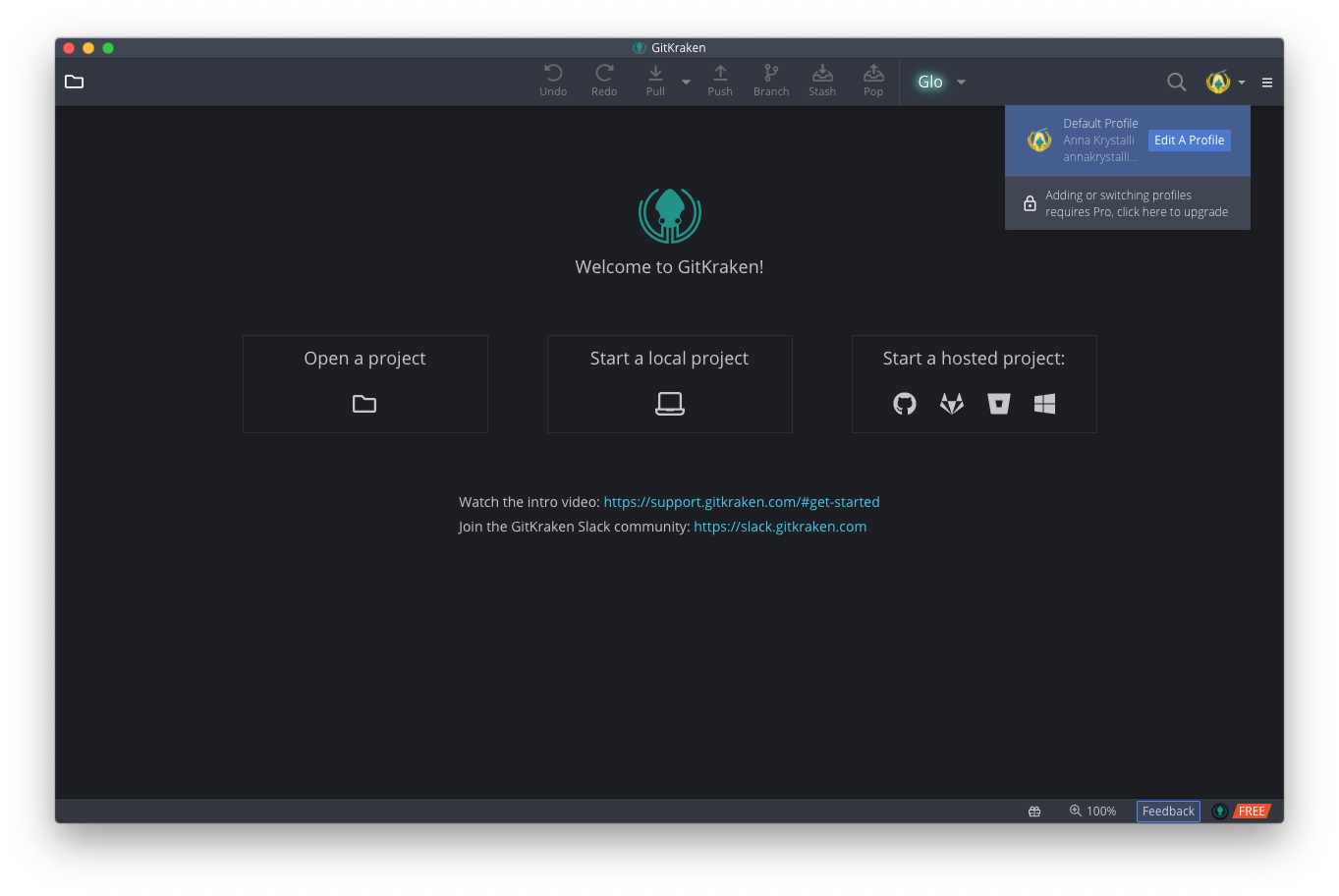Create a branch with the Branch icon
This screenshot has height=896, width=1339.
pyautogui.click(x=771, y=82)
